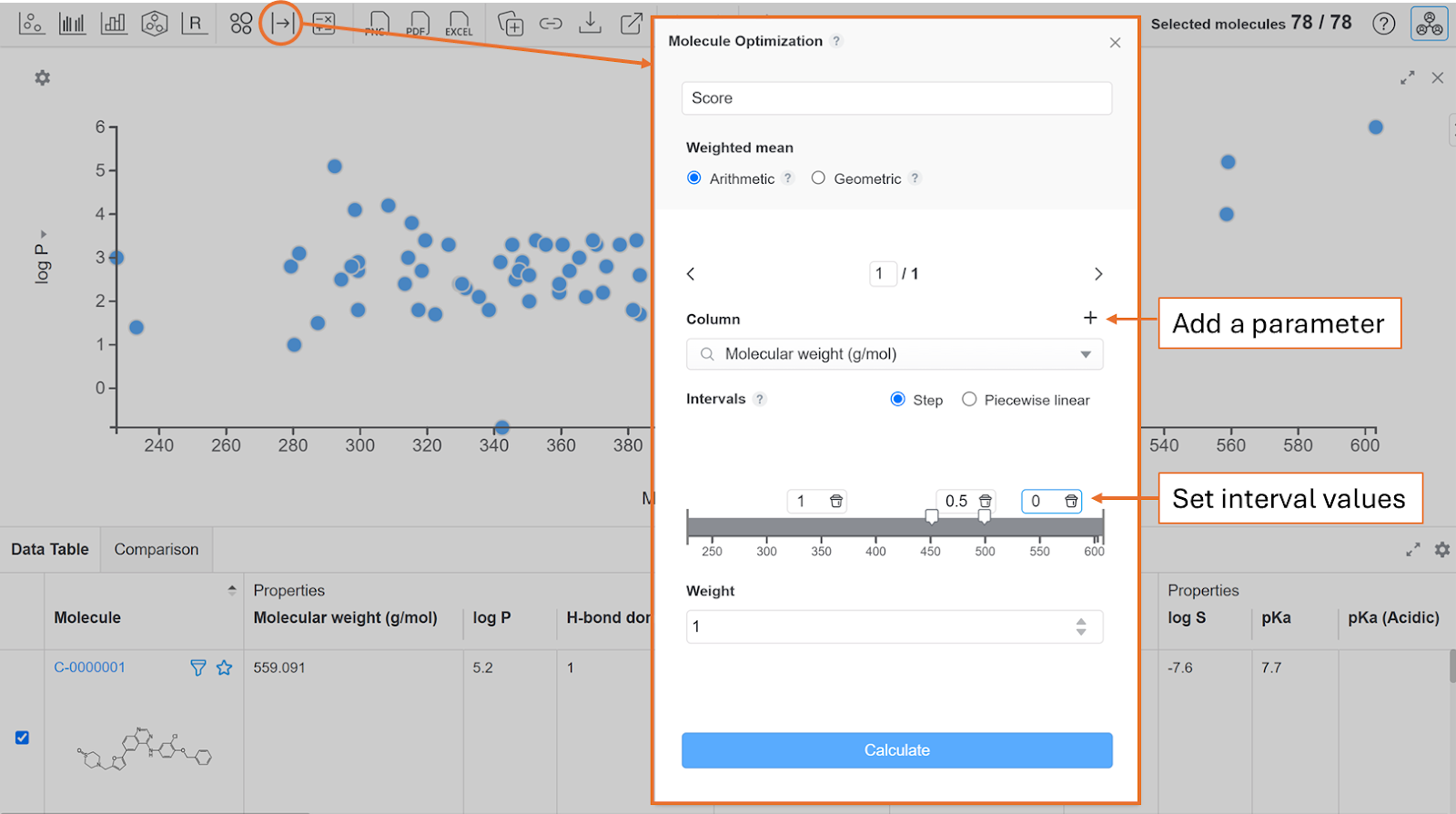The image size is (1456, 814).
Task: Click the open-in-new-window icon
Action: (632, 24)
